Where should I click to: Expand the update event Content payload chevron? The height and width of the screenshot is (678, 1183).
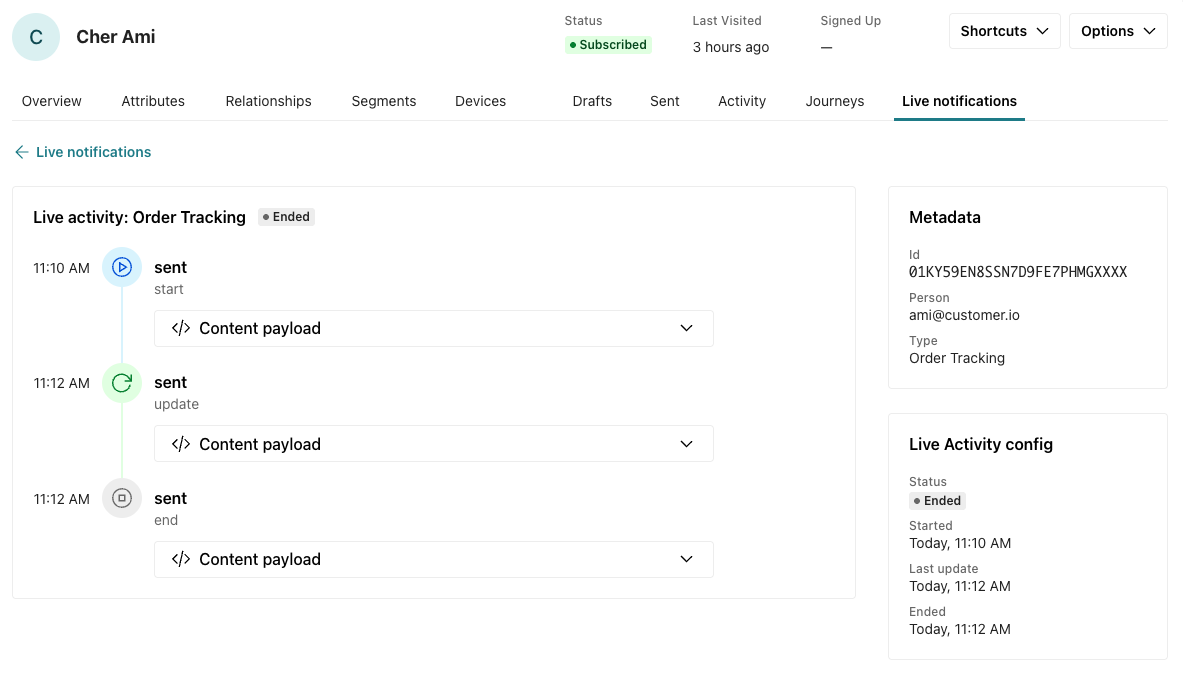click(686, 444)
